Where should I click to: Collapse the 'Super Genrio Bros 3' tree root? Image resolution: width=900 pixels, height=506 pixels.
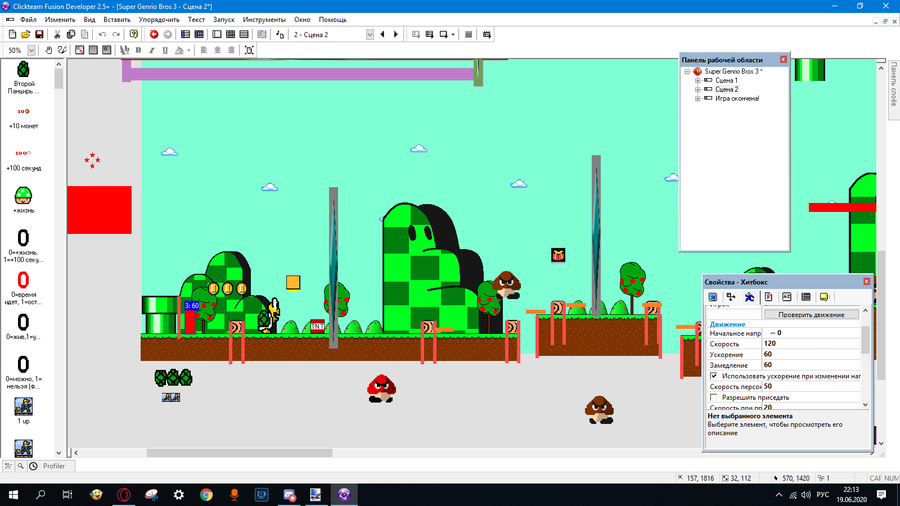point(688,72)
